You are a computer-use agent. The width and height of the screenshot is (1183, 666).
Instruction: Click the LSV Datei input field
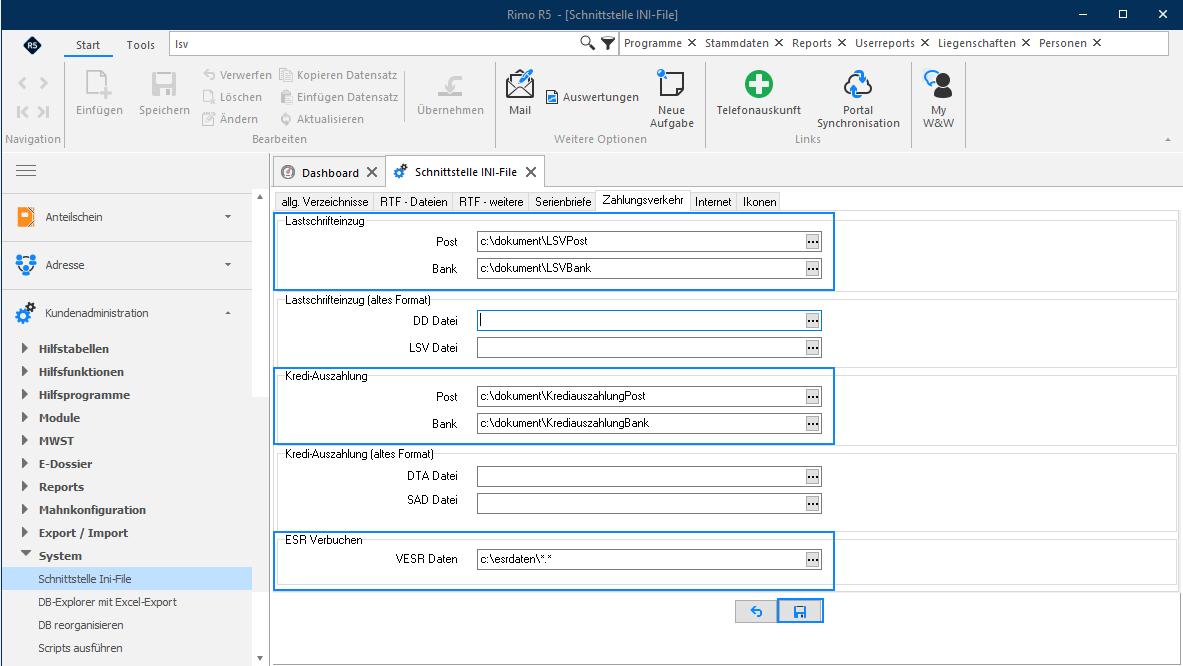[x=641, y=348]
